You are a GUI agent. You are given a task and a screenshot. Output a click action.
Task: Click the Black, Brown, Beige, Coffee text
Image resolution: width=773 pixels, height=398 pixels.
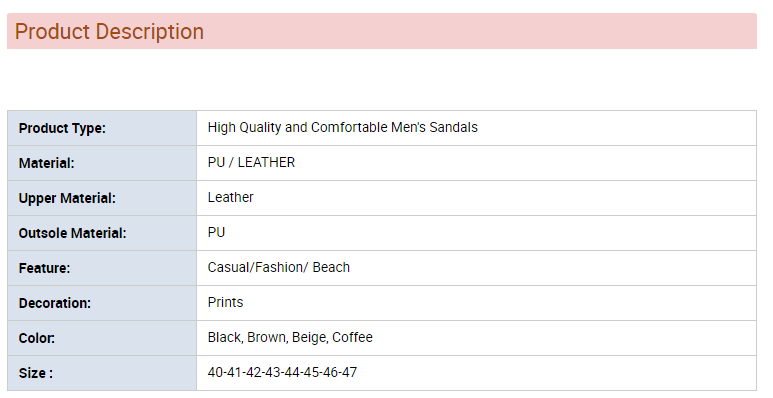[x=290, y=337]
